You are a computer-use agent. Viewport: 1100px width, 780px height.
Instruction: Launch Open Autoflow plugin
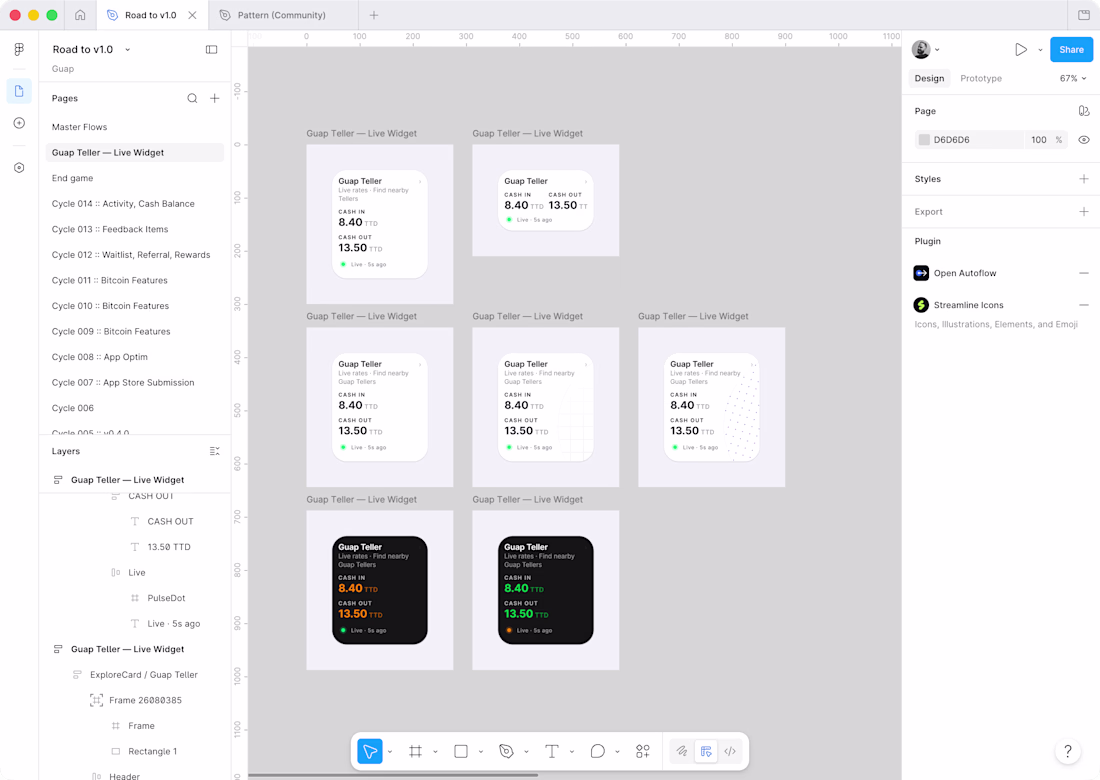[x=965, y=273]
